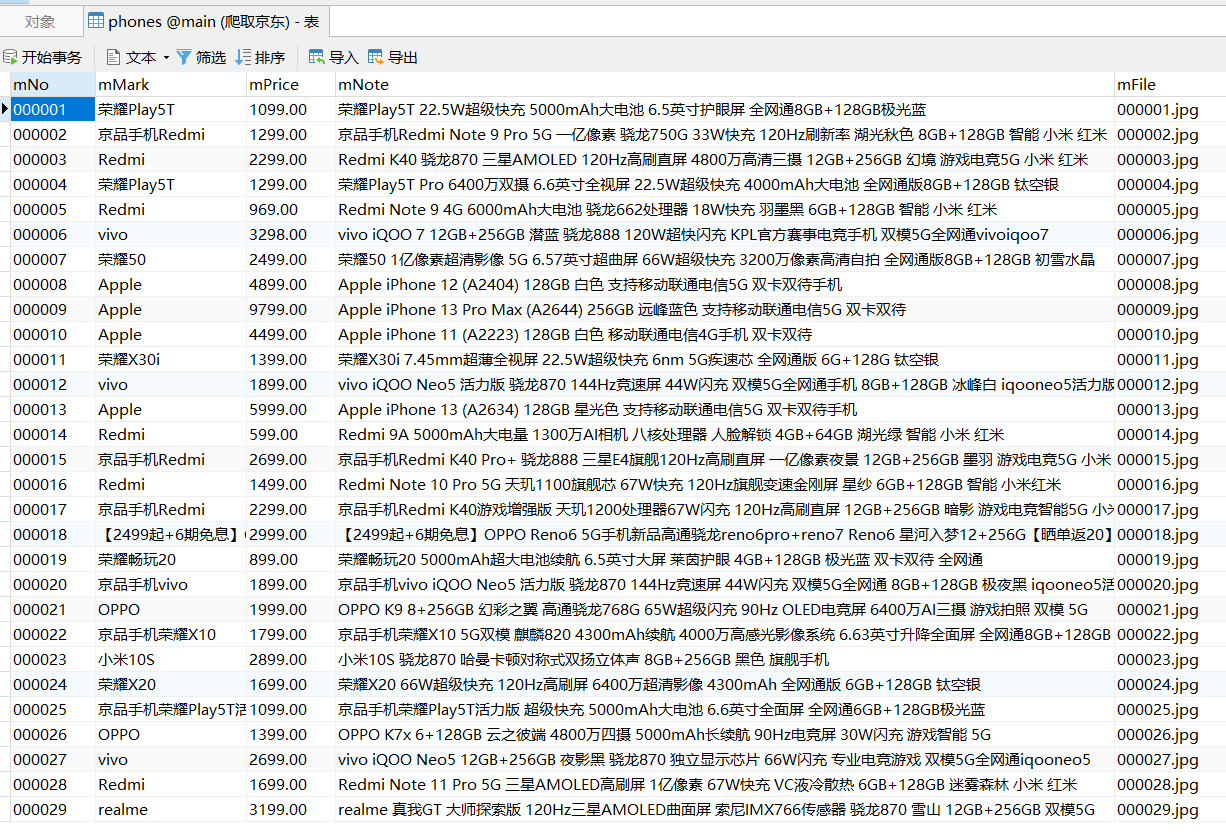The height and width of the screenshot is (840, 1226).
Task: Click the 导出 button label
Action: point(403,57)
